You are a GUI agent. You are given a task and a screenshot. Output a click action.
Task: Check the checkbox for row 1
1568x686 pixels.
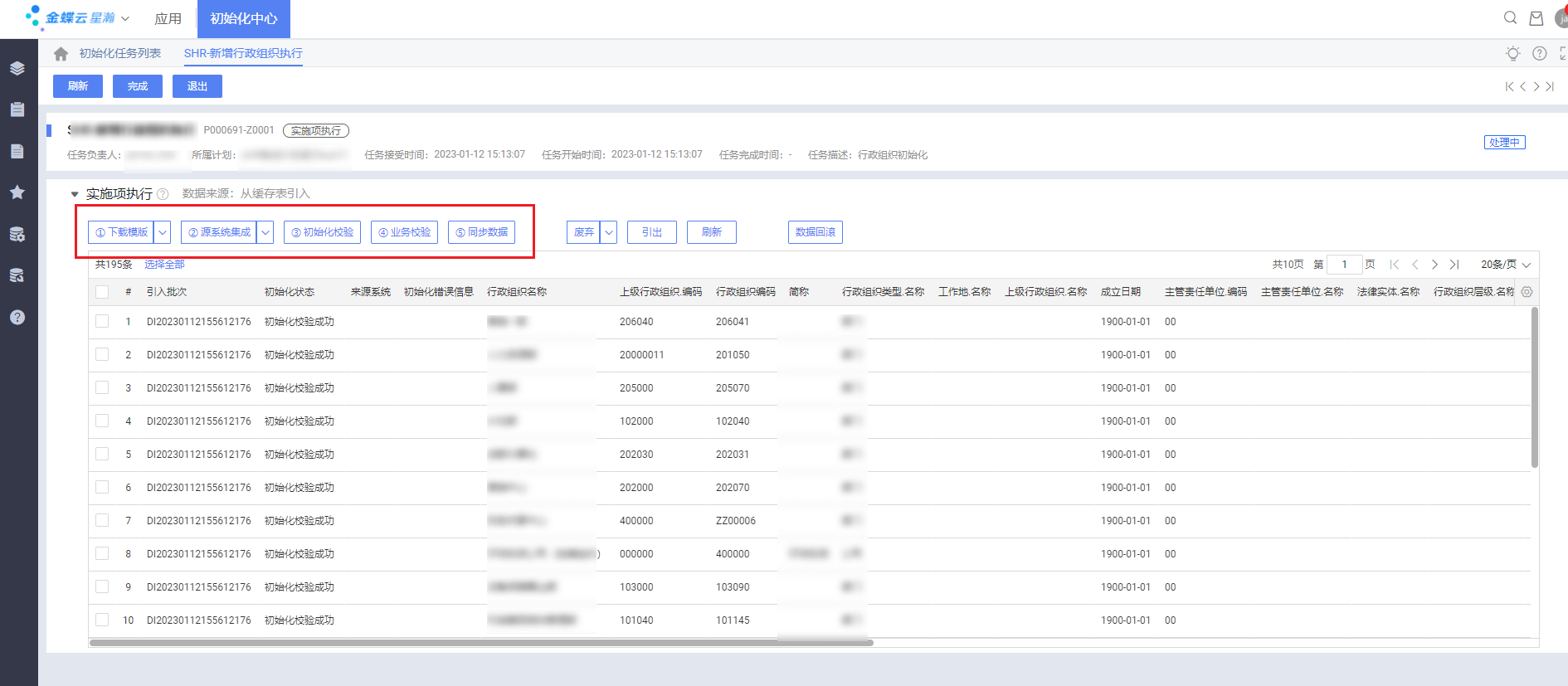click(x=102, y=322)
